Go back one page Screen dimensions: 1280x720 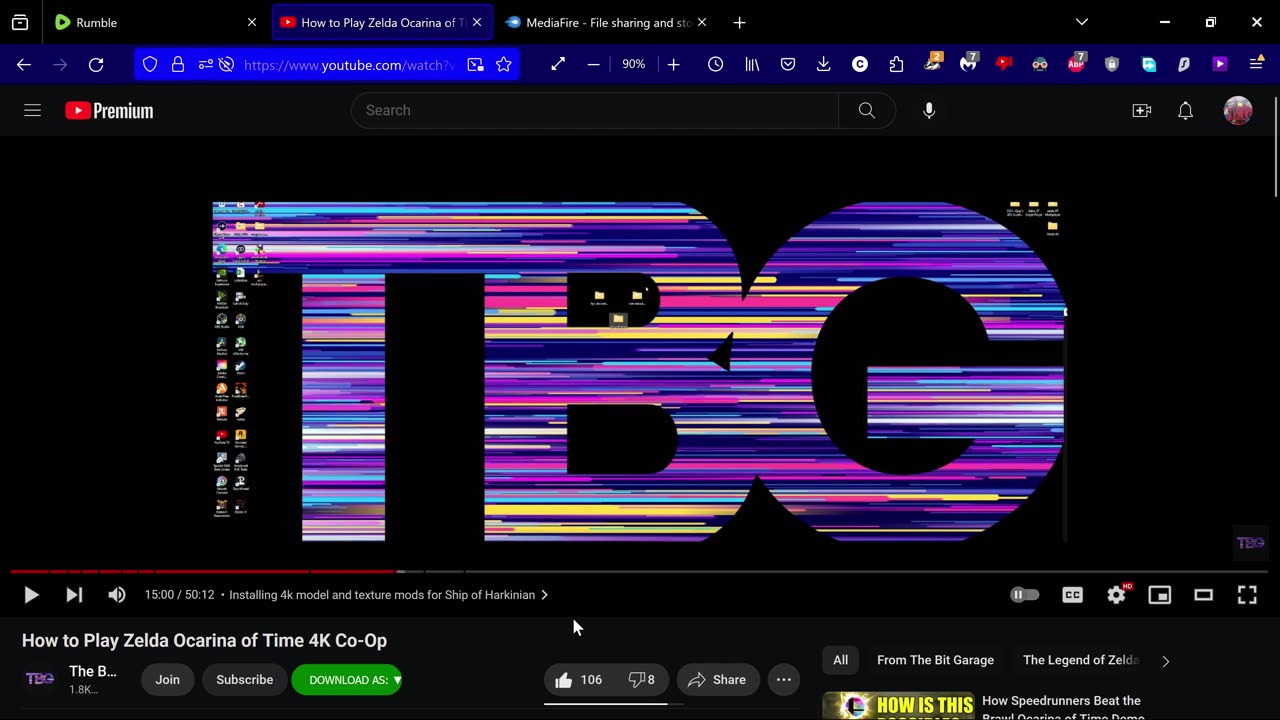coord(24,64)
